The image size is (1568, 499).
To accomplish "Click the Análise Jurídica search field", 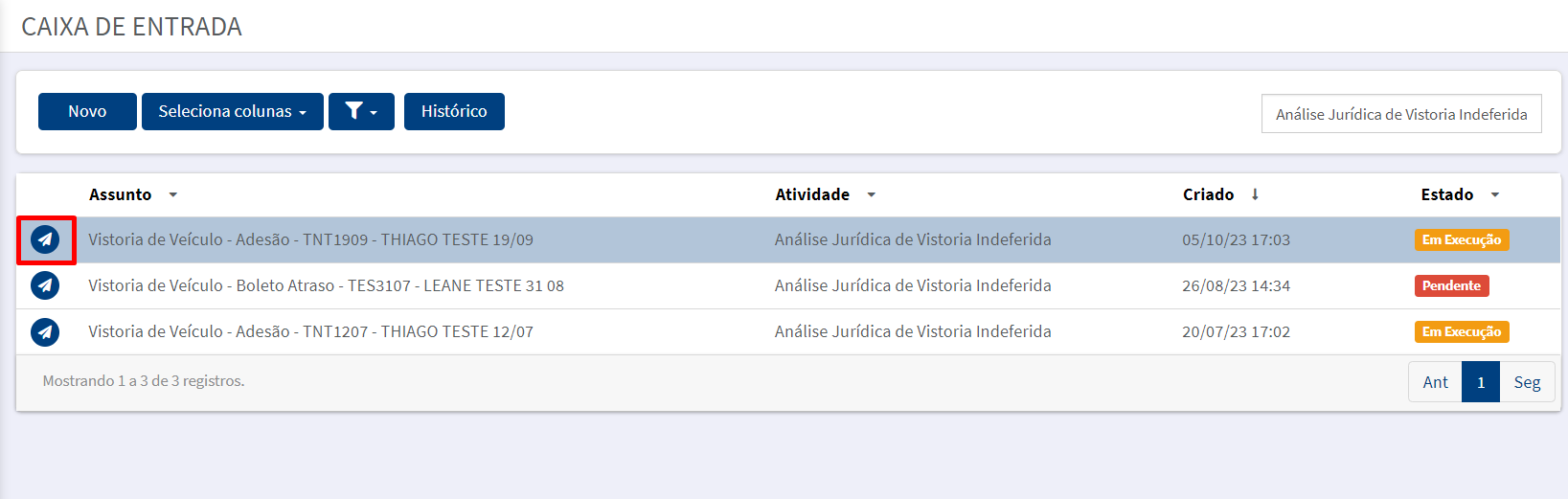I will point(1401,114).
